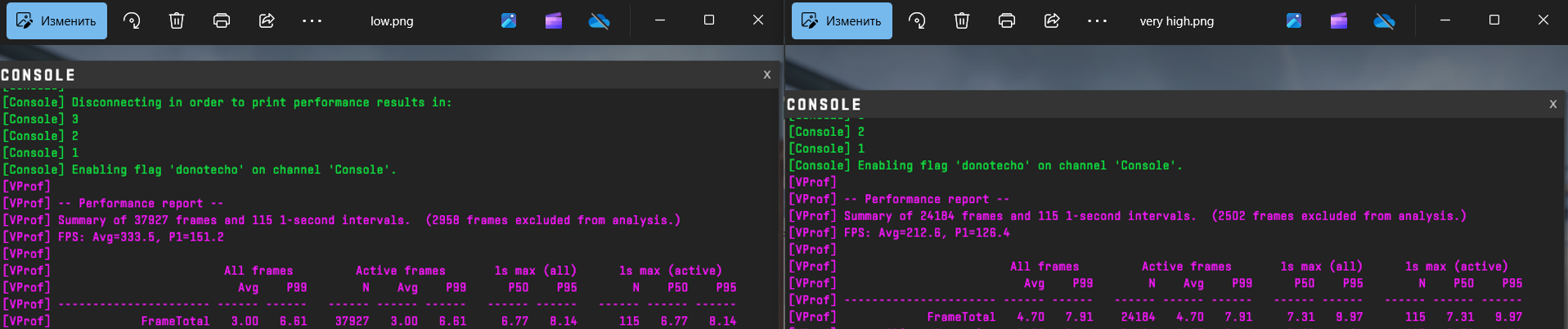
Task: Click the low.png file name title
Action: click(x=392, y=21)
